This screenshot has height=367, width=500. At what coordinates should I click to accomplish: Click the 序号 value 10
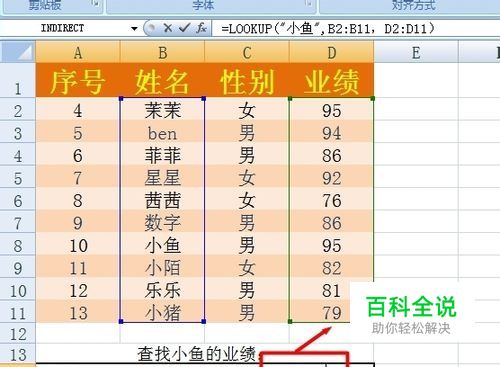coord(78,244)
